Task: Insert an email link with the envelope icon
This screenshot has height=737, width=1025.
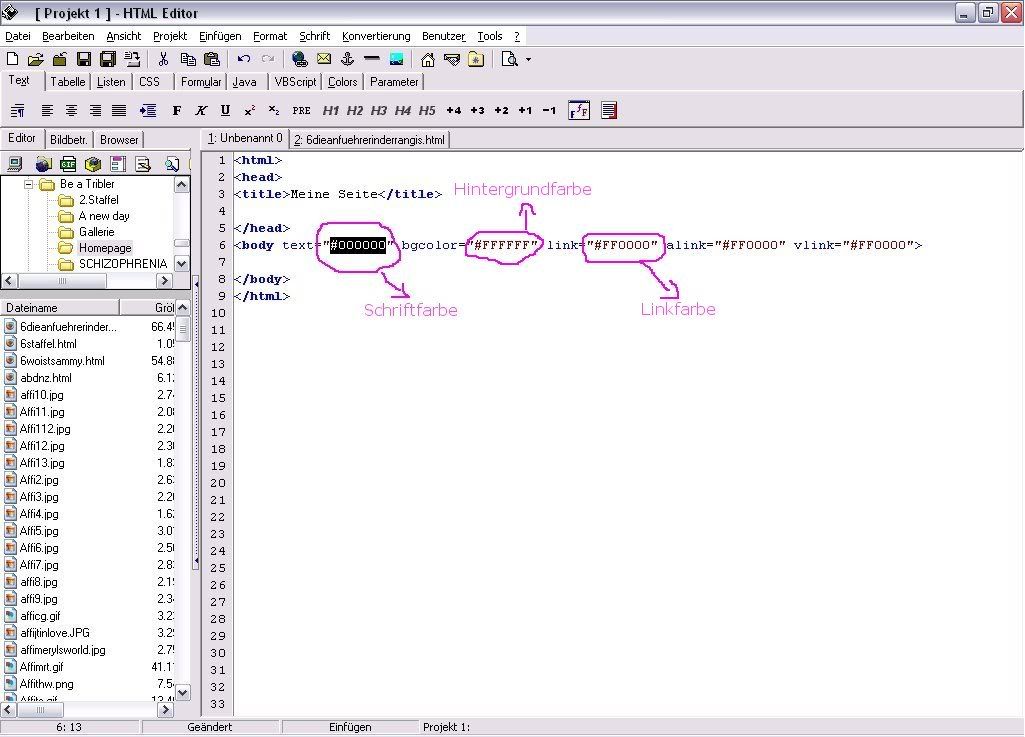Action: pyautogui.click(x=324, y=60)
